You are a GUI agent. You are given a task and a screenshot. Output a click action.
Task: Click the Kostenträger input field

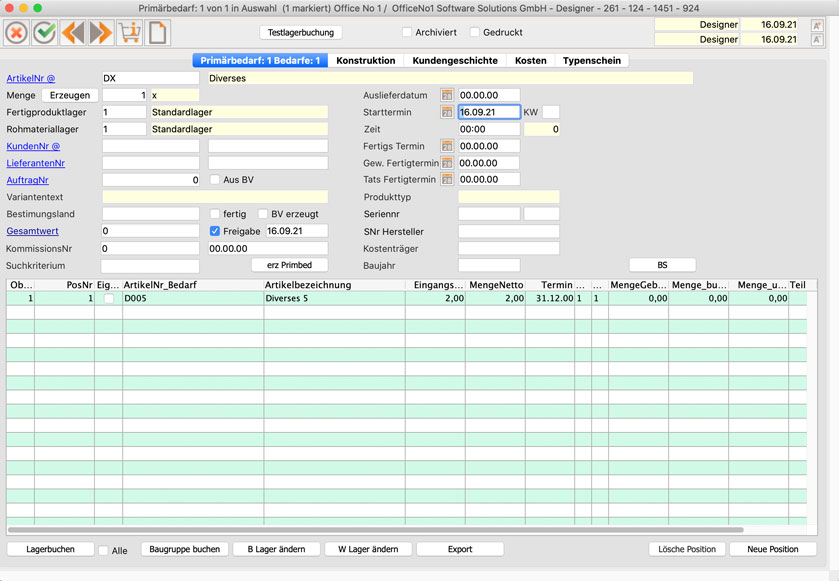(x=509, y=249)
